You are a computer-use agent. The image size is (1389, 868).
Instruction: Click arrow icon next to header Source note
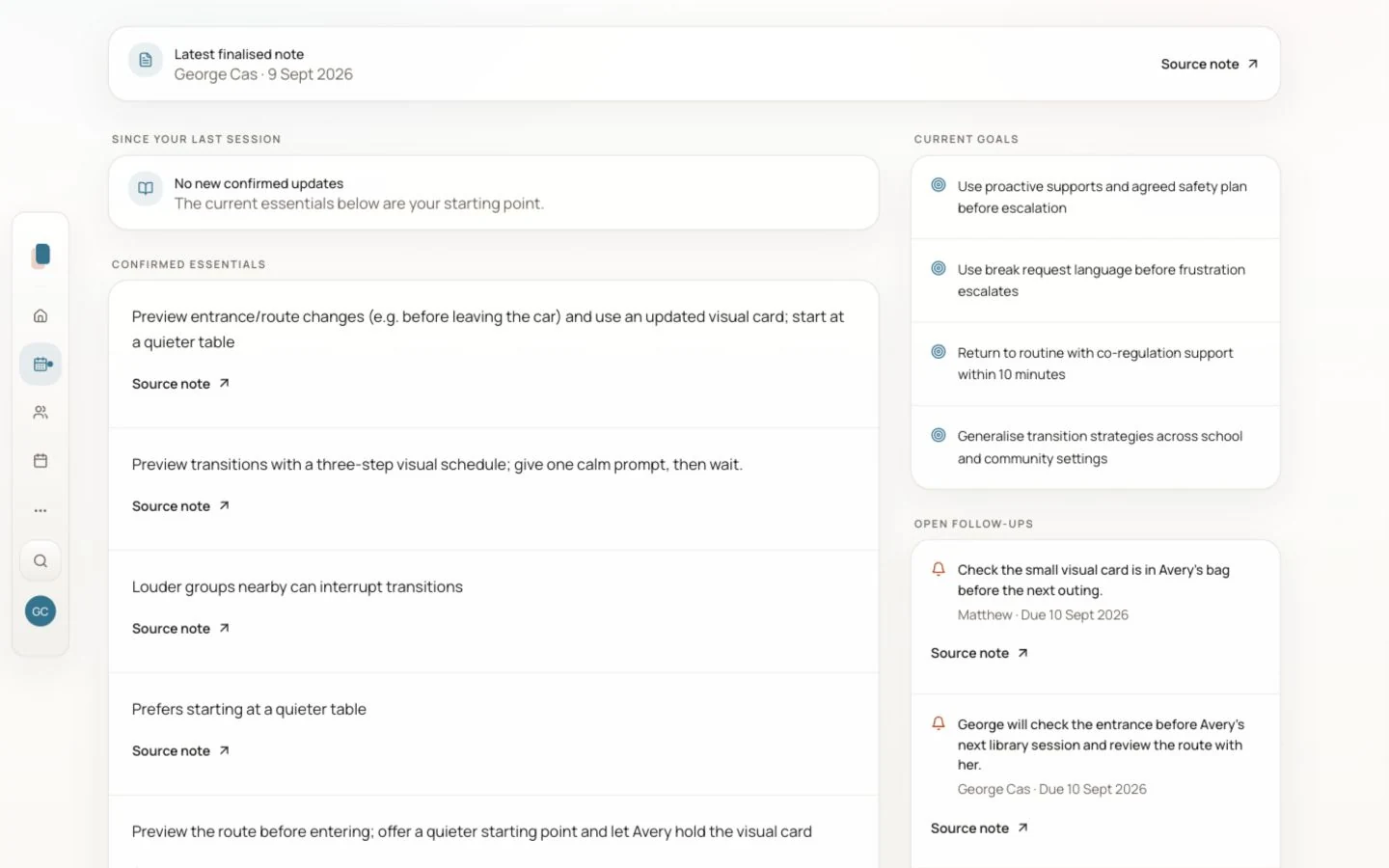click(x=1253, y=64)
